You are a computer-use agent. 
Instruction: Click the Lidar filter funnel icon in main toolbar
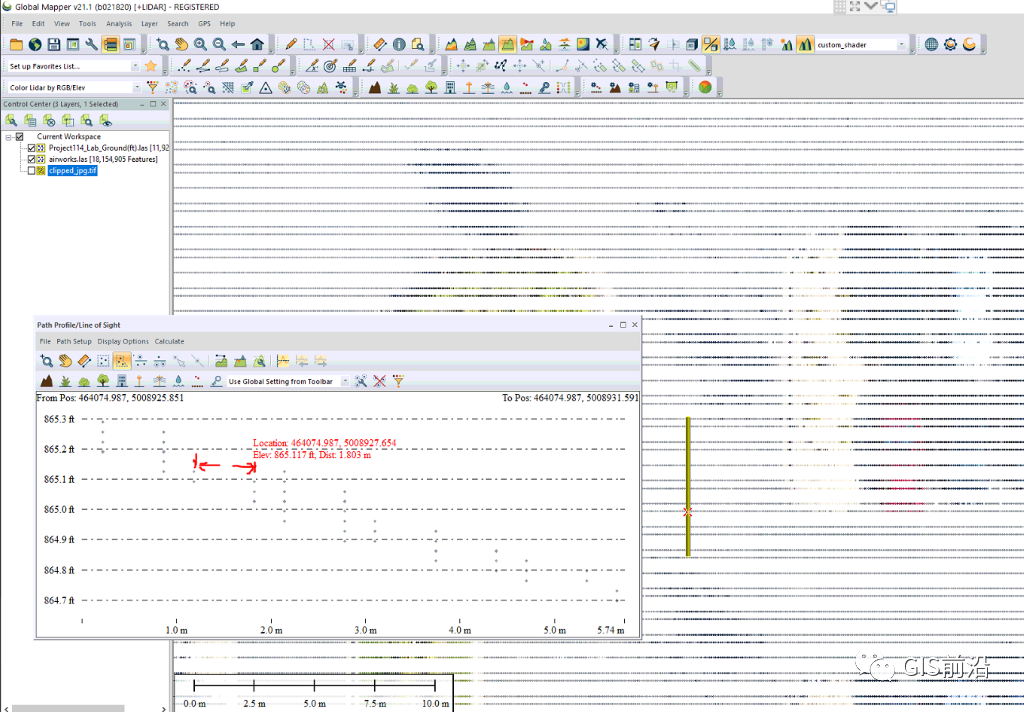(x=153, y=87)
